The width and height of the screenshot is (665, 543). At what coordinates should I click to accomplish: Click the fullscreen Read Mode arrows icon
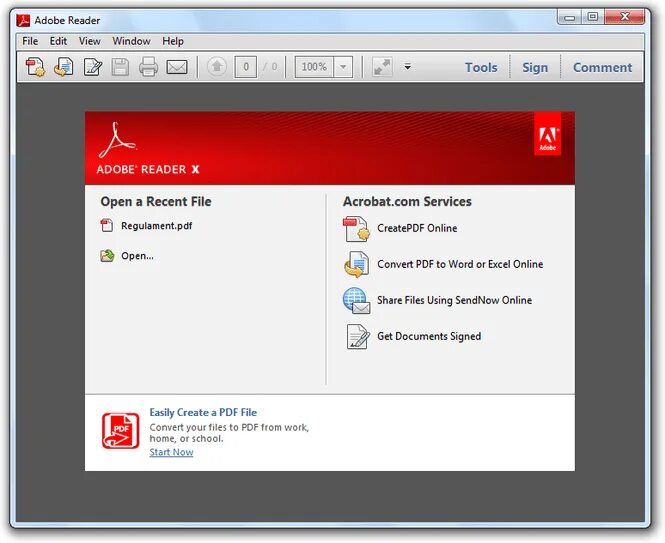tap(382, 67)
